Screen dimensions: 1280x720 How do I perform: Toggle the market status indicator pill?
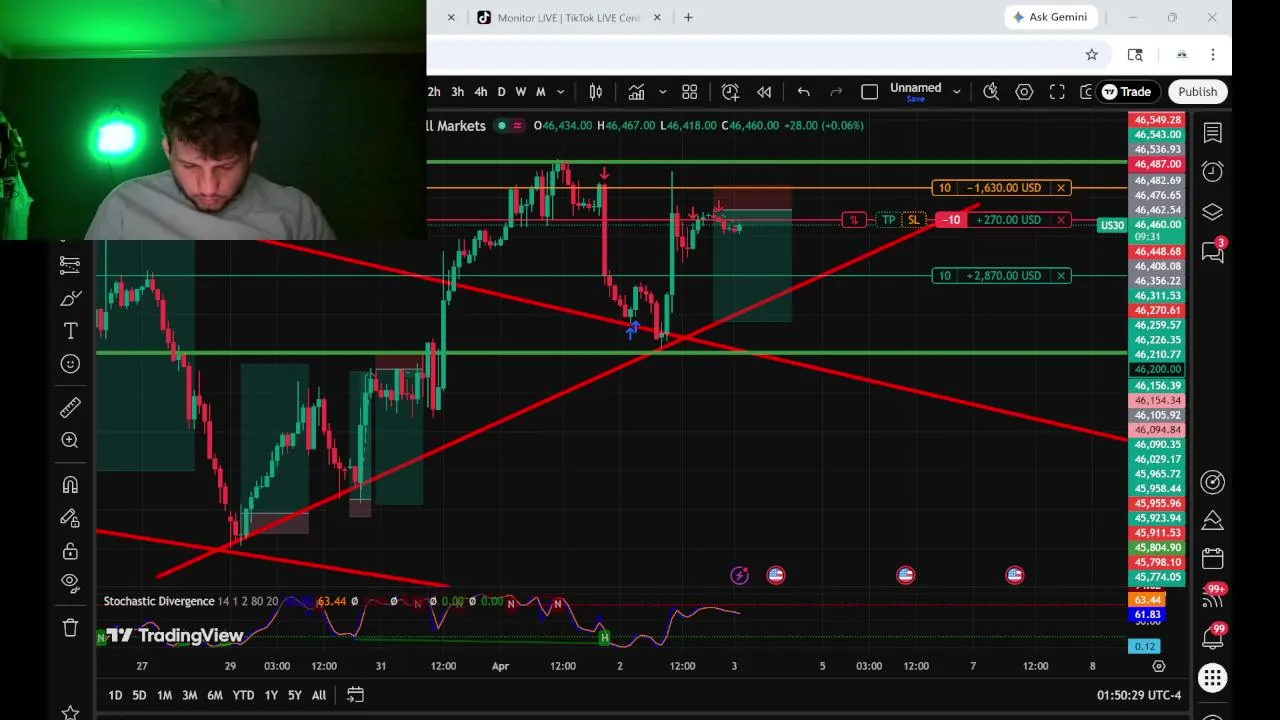pyautogui.click(x=511, y=126)
